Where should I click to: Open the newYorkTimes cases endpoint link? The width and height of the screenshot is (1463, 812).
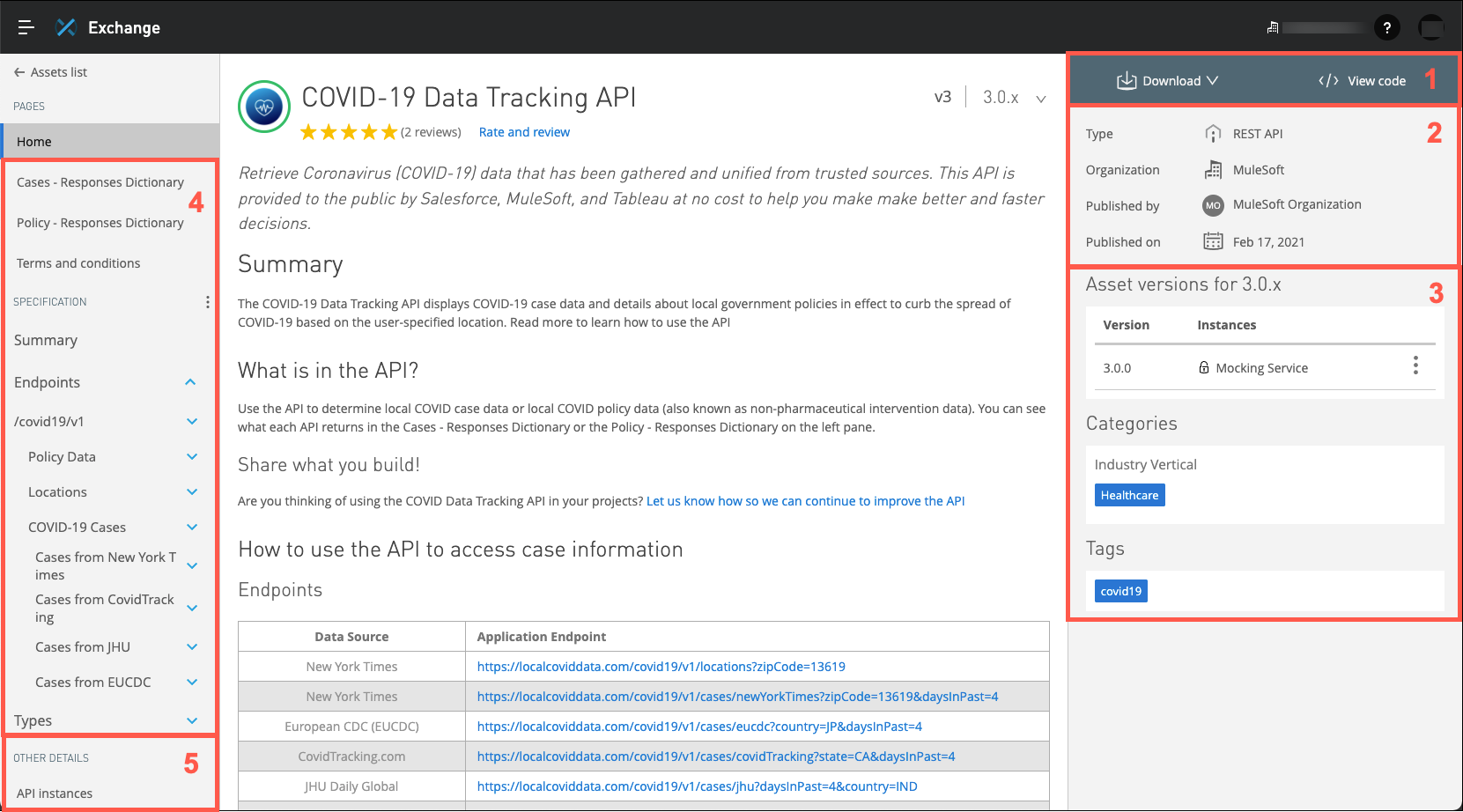(x=737, y=697)
